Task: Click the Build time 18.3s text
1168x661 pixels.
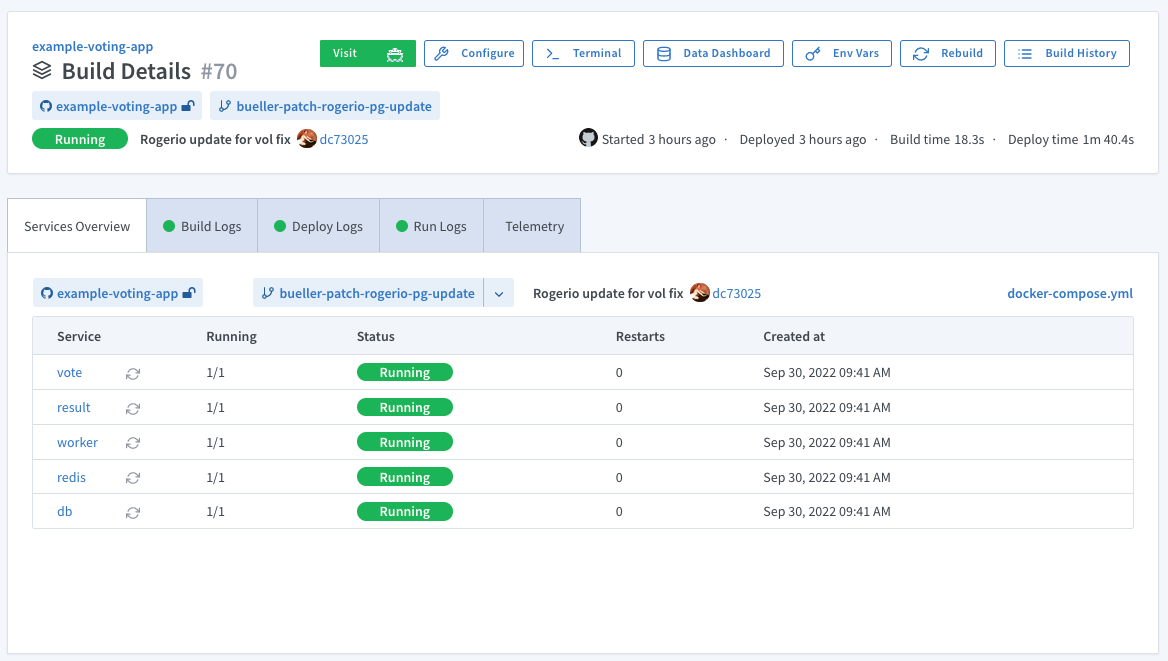Action: [937, 139]
